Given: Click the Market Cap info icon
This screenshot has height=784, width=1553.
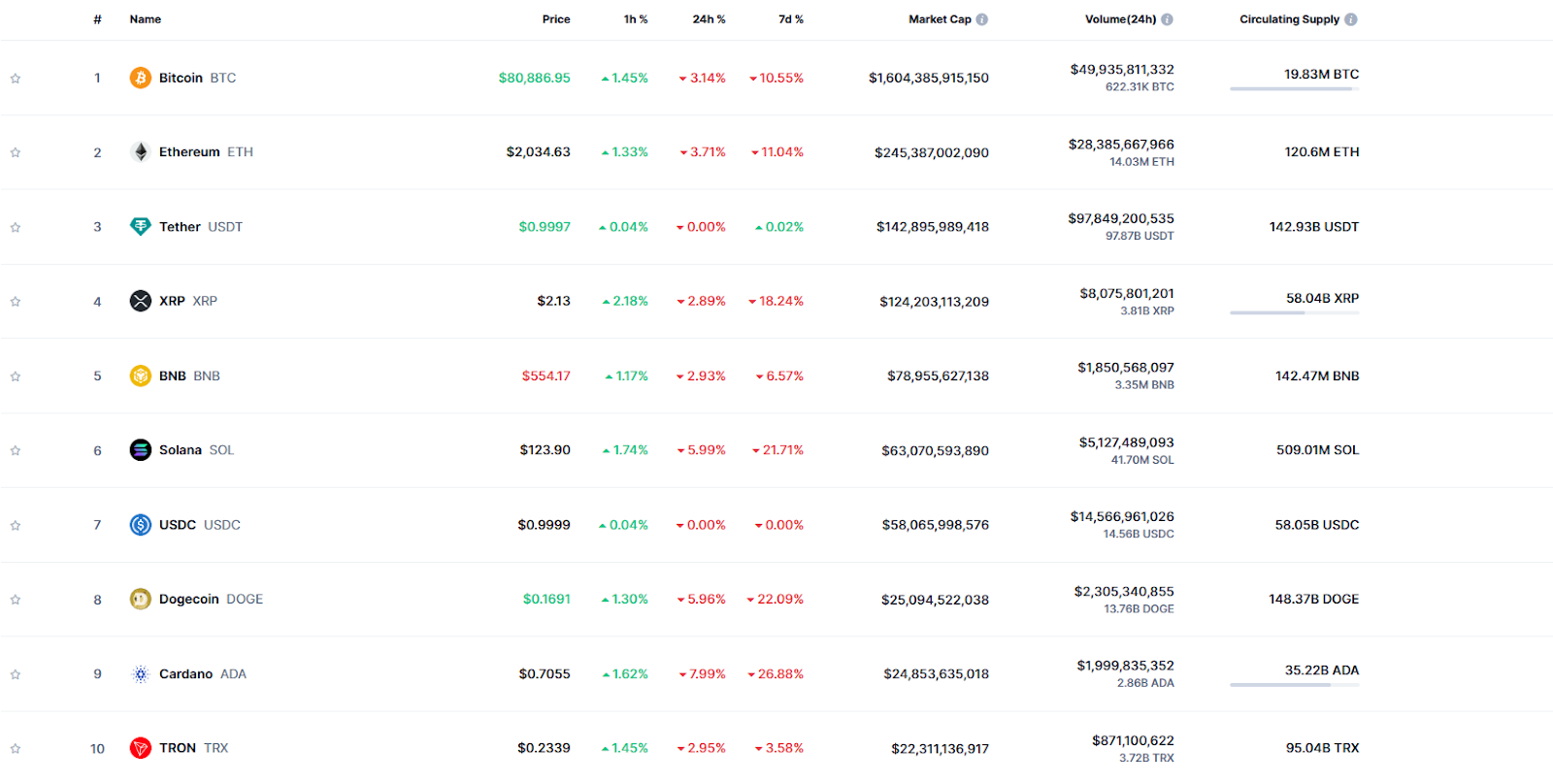Looking at the screenshot, I should pyautogui.click(x=982, y=19).
